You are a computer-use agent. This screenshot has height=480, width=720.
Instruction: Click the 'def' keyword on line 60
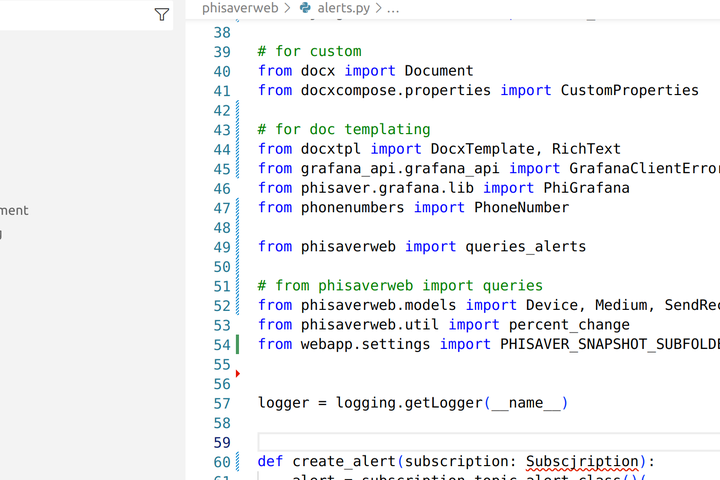click(270, 461)
